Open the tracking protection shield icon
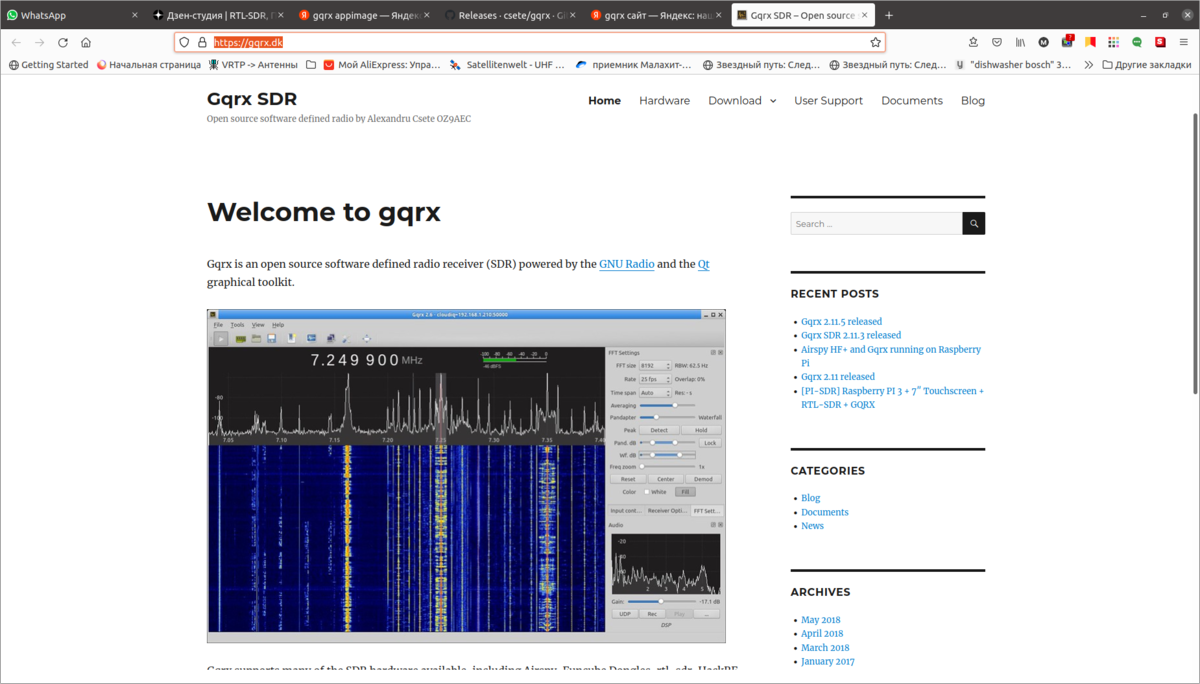Screen dimensions: 1200x684 tap(185, 42)
